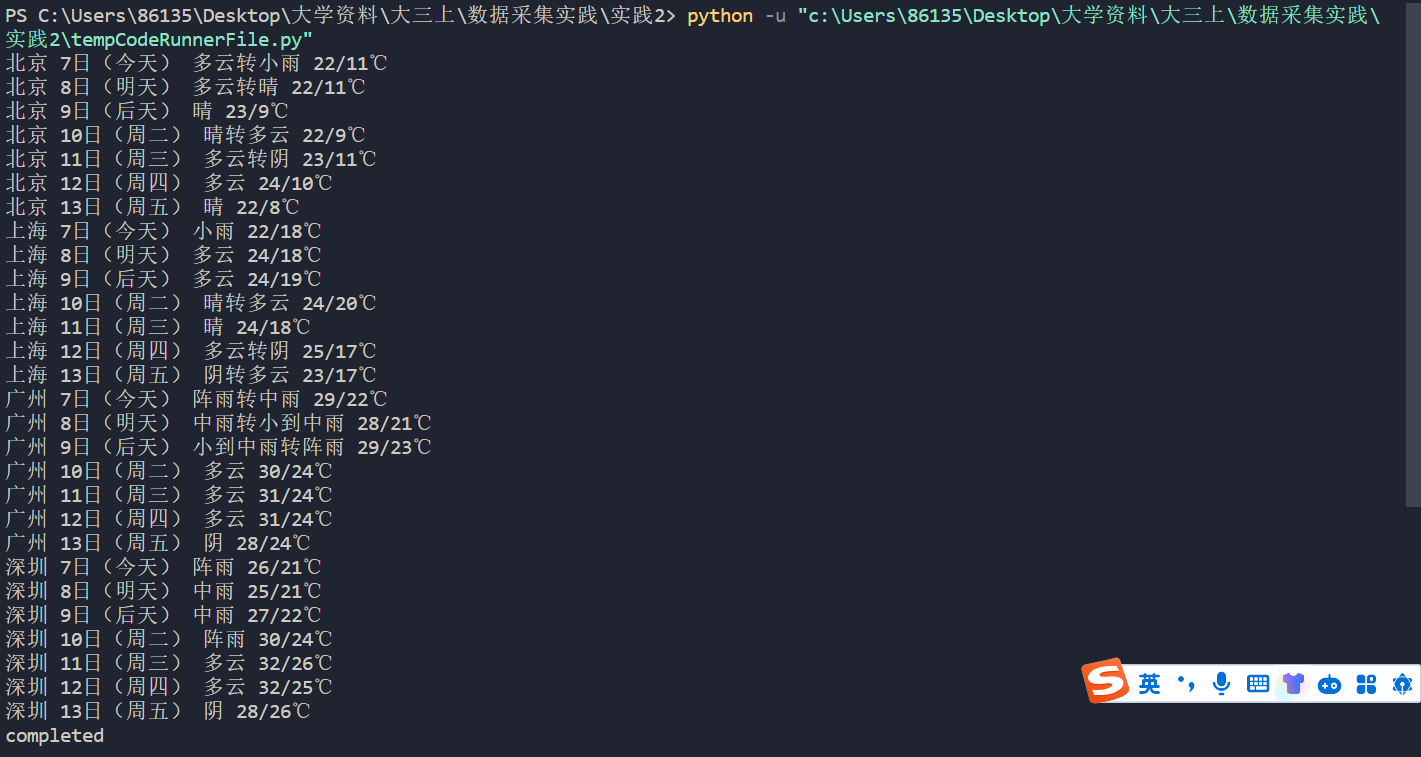The height and width of the screenshot is (757, 1421).
Task: Click the 上海 7日（今天）小雨 22/18℃ line
Action: tap(163, 231)
